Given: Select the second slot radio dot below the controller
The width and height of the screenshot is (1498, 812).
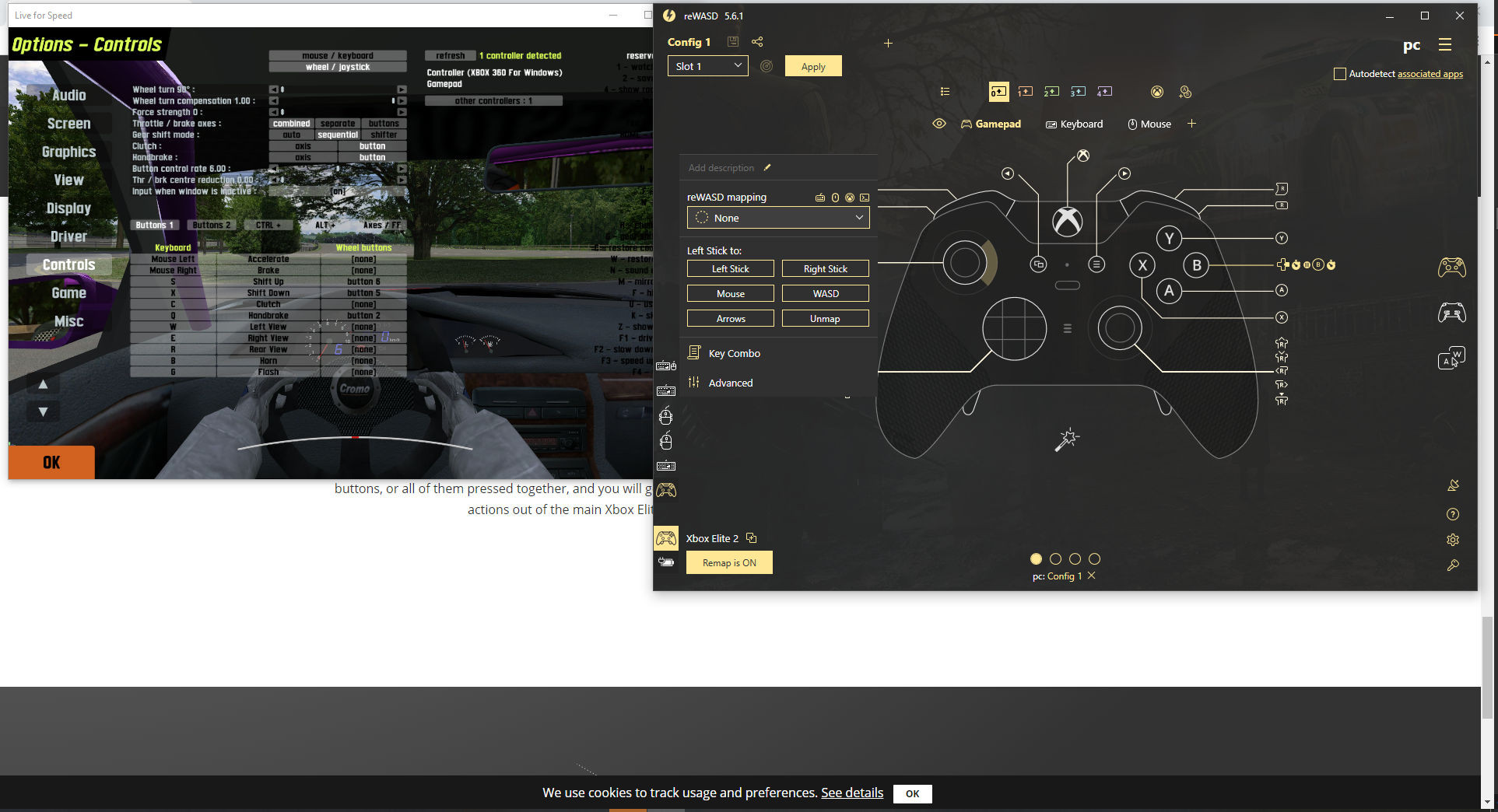Looking at the screenshot, I should (1055, 558).
